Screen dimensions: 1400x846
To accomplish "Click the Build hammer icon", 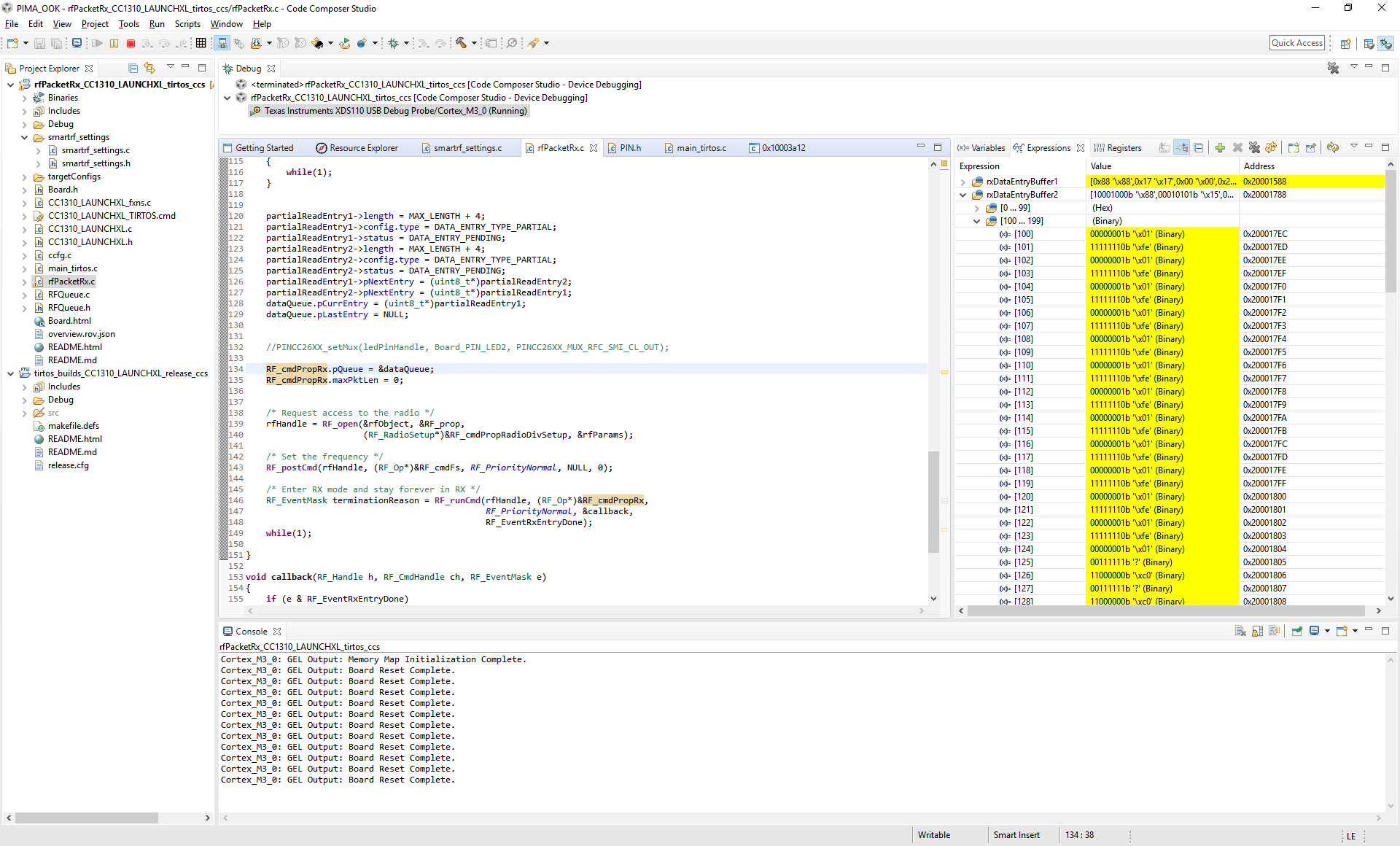I will 461,44.
